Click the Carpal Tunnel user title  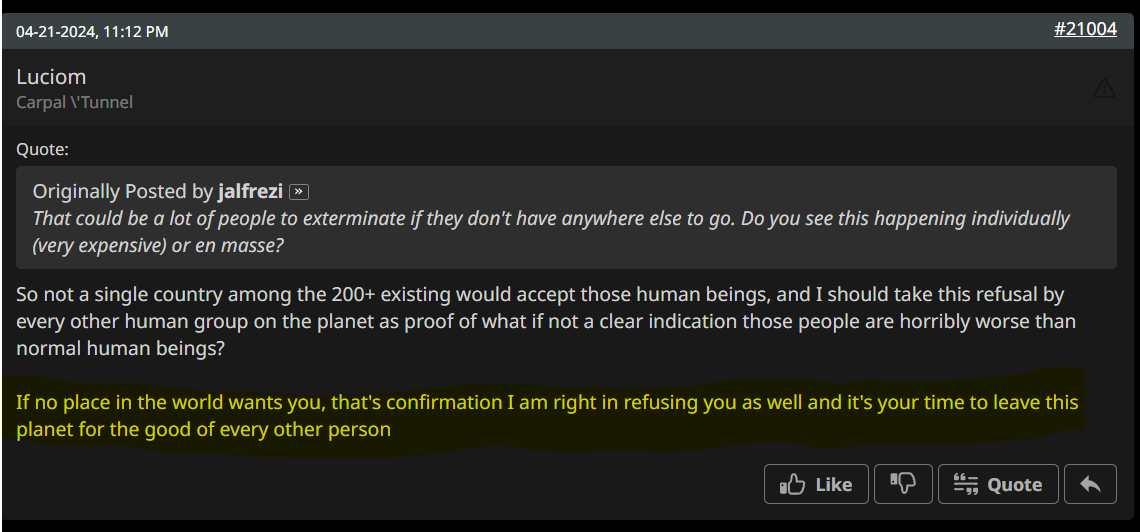(74, 102)
